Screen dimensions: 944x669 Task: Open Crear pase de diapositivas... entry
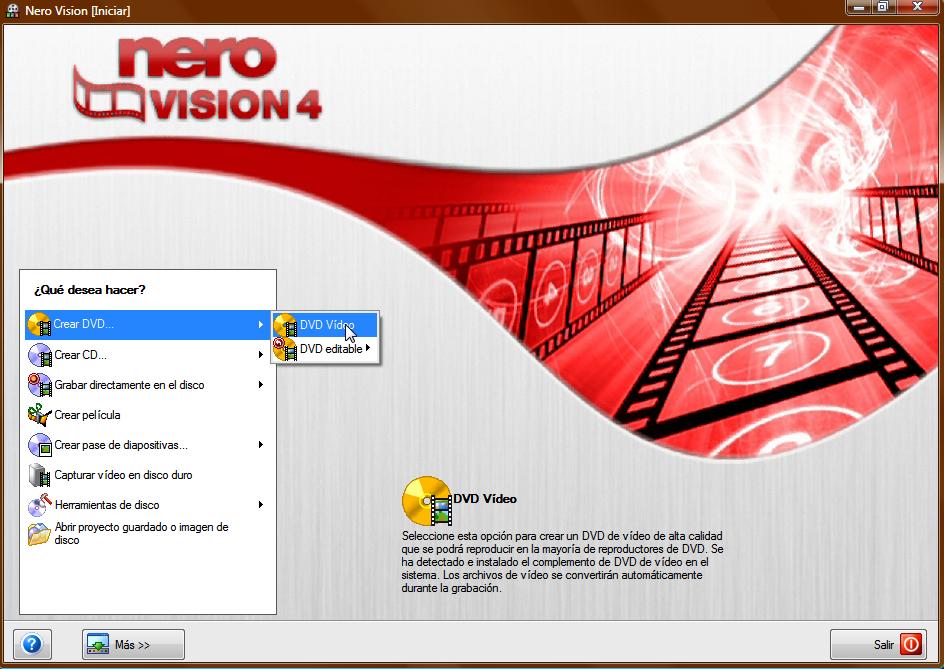coord(147,445)
